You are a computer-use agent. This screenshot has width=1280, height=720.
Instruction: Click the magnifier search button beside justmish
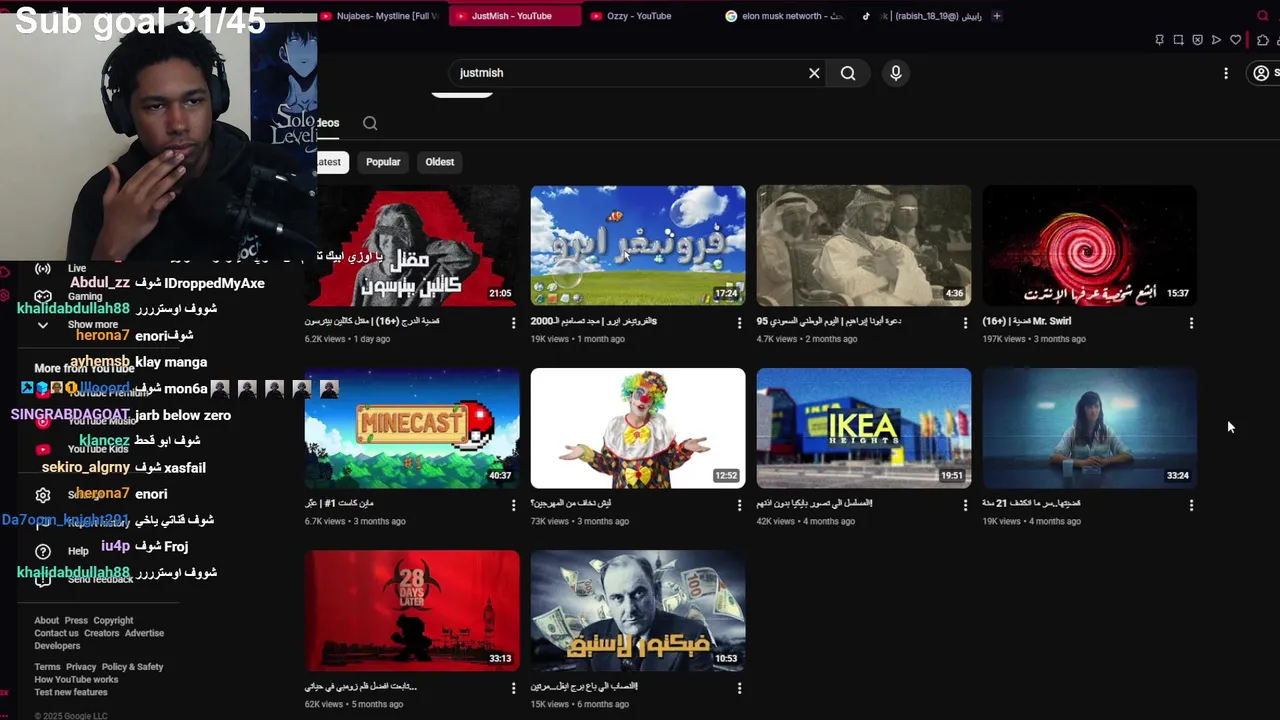848,73
